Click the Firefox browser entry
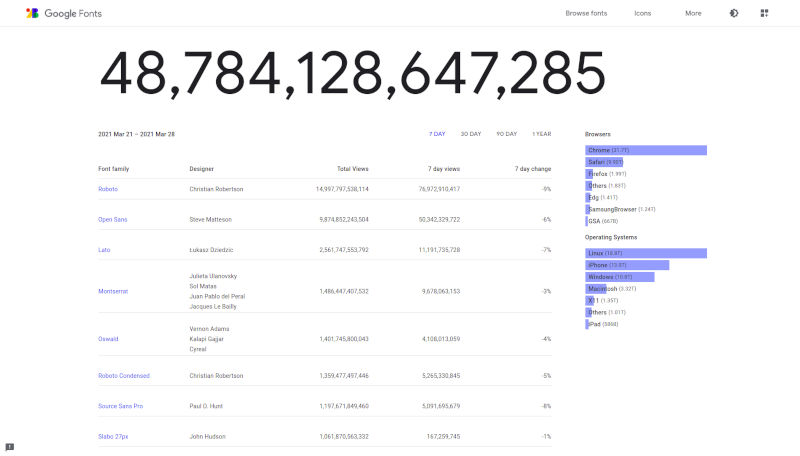 click(606, 174)
